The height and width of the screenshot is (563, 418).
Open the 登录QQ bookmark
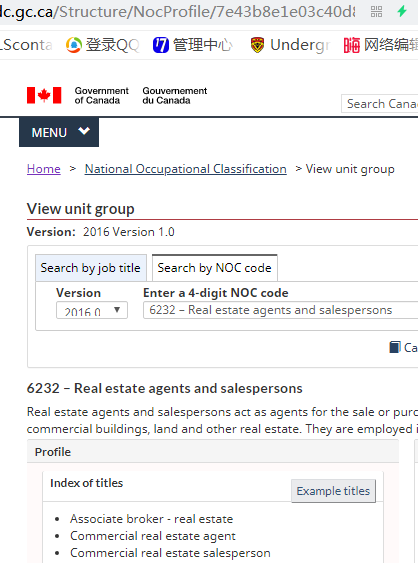(x=102, y=45)
